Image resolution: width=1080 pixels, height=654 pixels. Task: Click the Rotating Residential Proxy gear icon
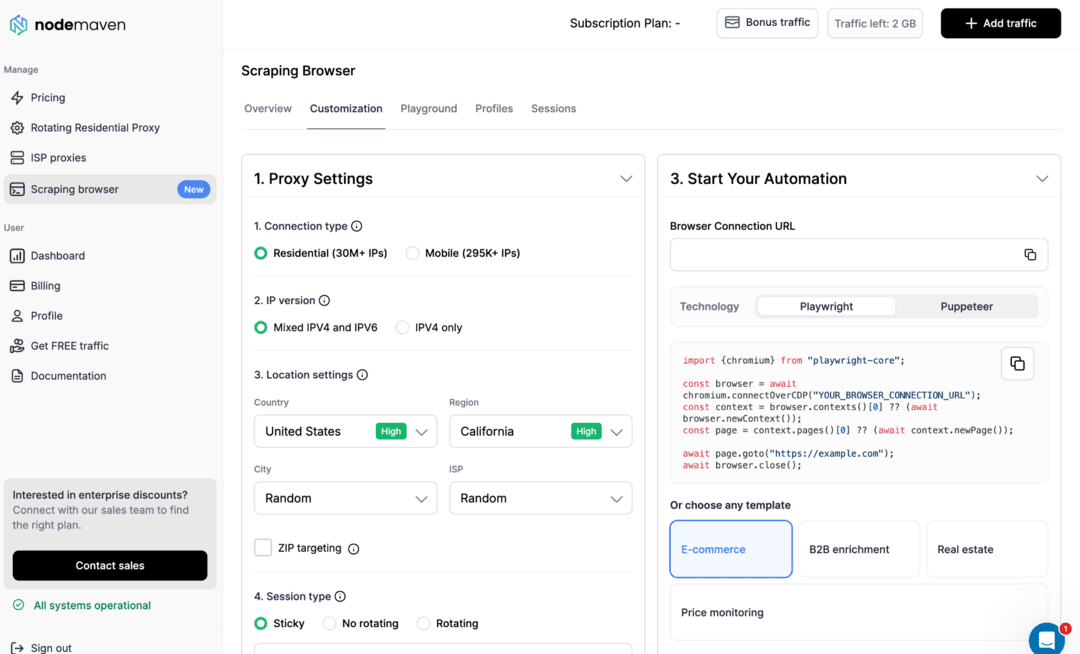coord(17,128)
